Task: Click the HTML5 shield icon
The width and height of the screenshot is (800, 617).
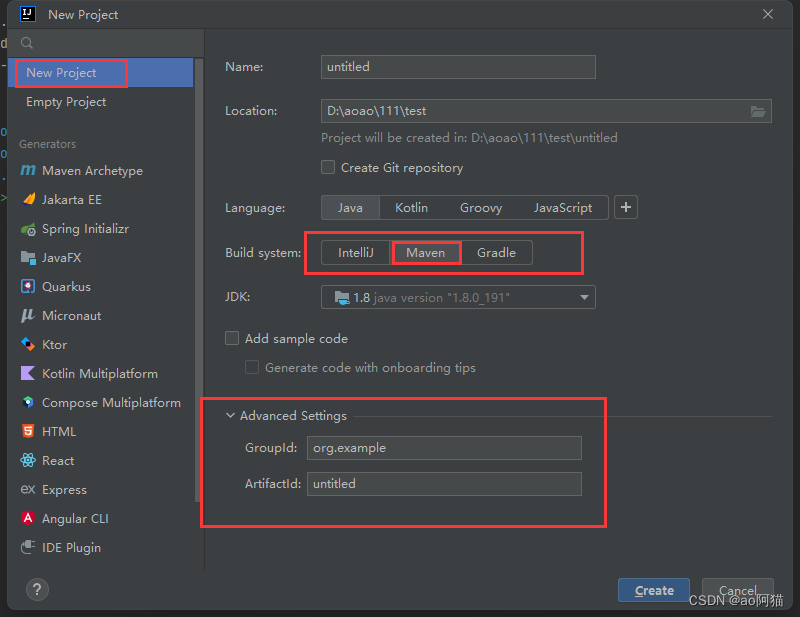Action: (x=28, y=431)
